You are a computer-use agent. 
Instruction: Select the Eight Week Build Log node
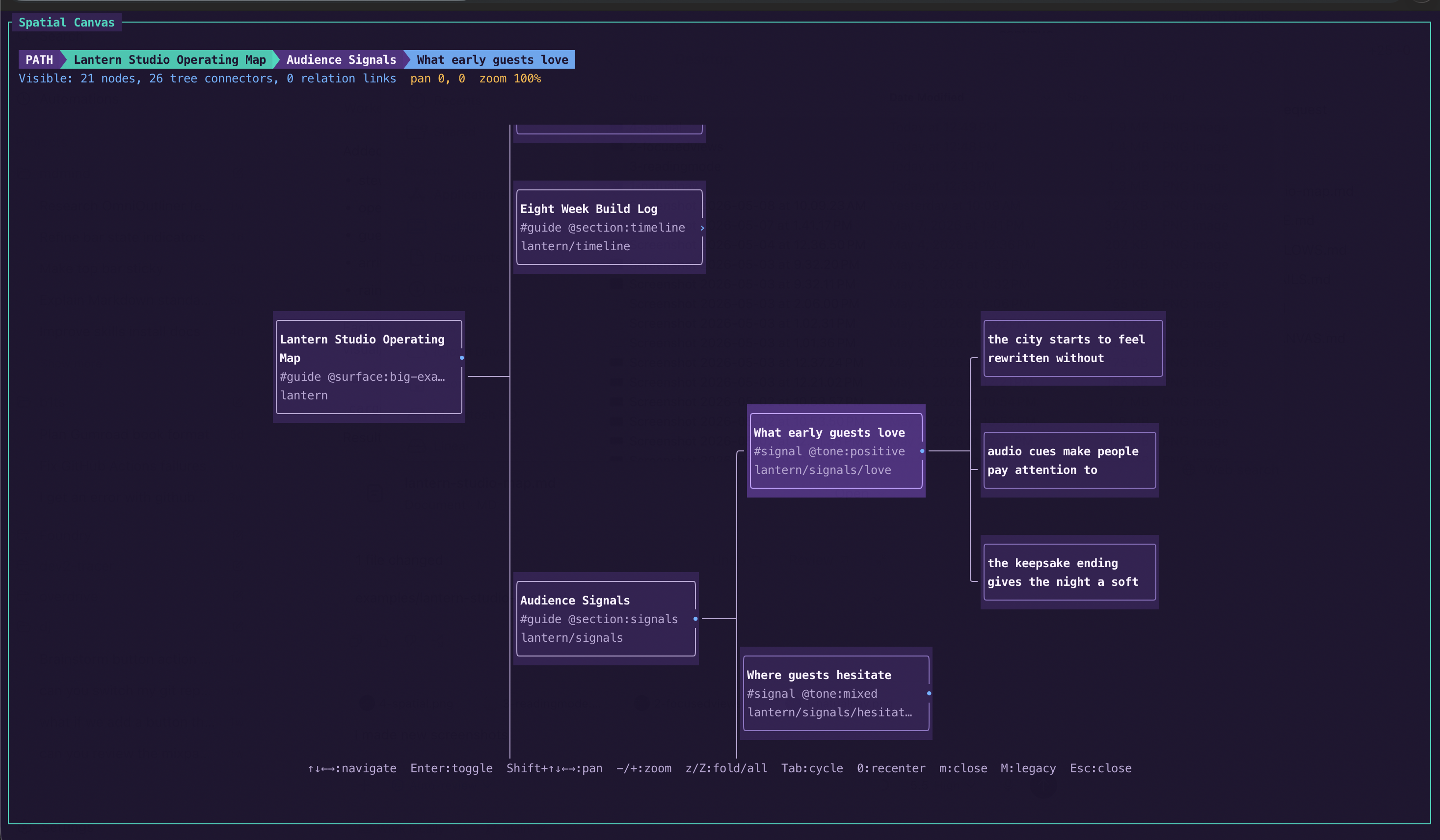pos(609,228)
